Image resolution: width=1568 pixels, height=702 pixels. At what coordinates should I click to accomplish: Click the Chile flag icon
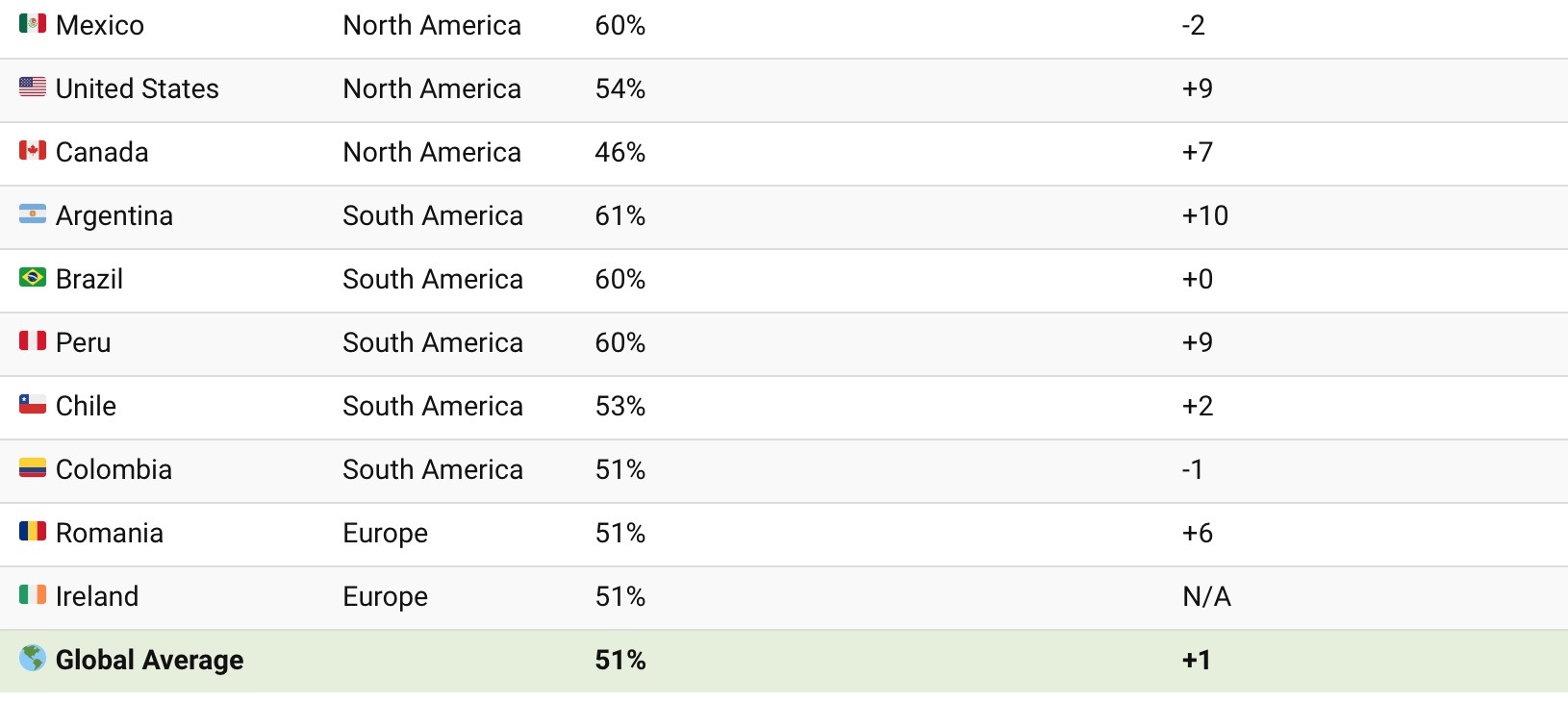(33, 404)
